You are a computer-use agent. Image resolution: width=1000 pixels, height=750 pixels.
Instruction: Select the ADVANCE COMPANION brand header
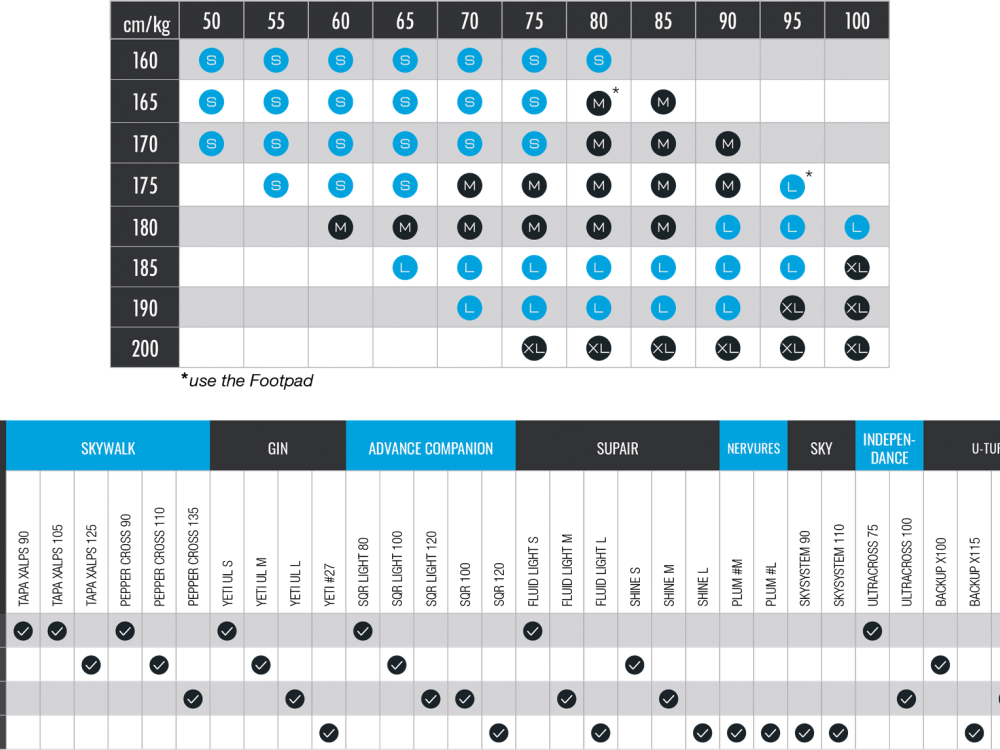(430, 448)
